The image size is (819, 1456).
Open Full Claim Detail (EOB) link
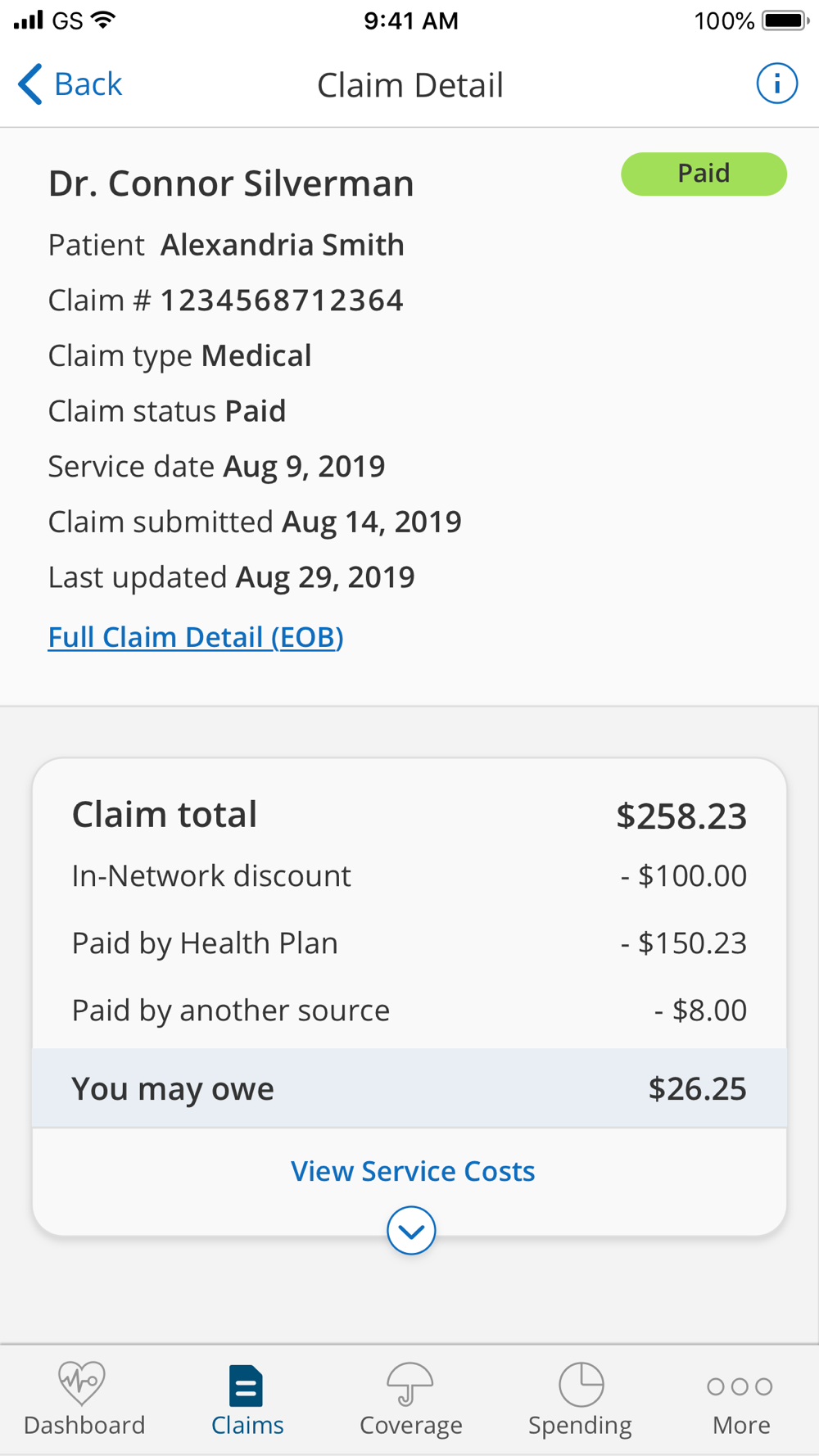click(196, 637)
